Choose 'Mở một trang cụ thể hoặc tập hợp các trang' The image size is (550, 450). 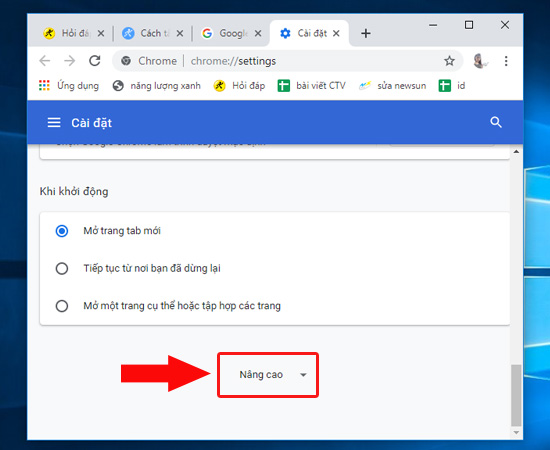pyautogui.click(x=62, y=306)
